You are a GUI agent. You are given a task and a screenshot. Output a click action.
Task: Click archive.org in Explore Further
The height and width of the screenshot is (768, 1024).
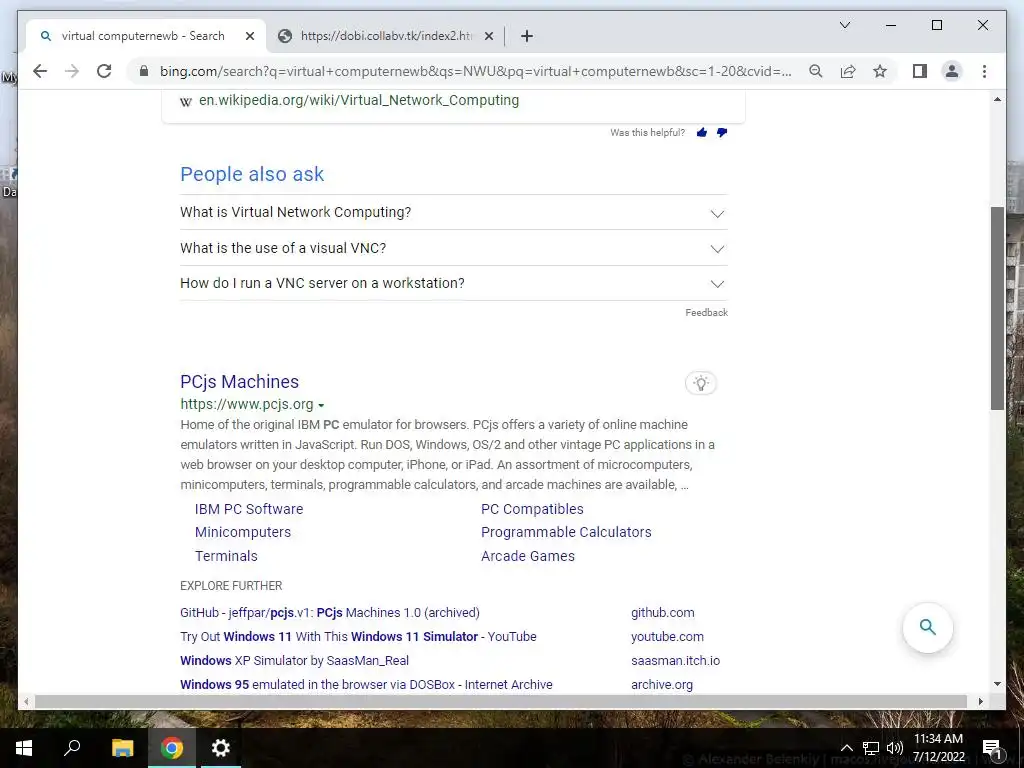(x=662, y=684)
